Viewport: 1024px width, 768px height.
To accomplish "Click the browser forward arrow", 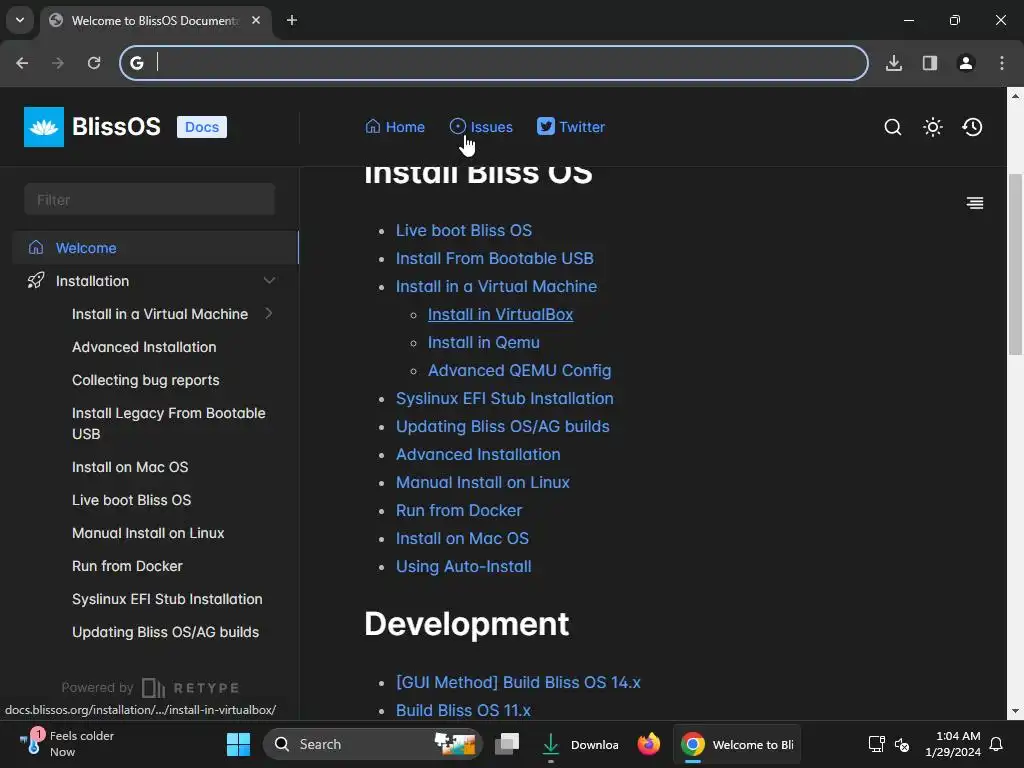I will (x=57, y=63).
